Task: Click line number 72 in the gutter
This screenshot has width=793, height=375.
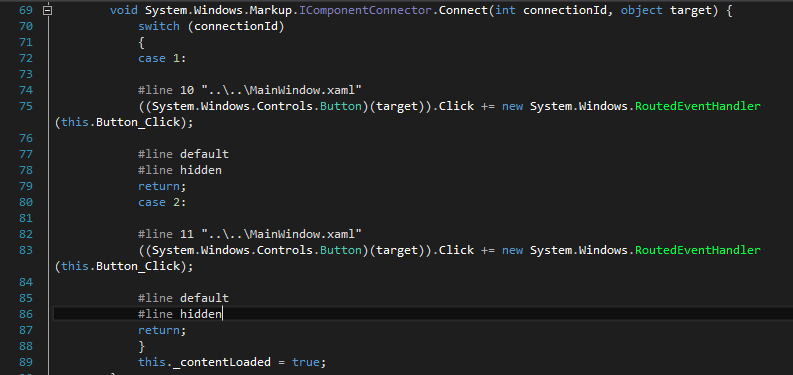Action: point(26,58)
